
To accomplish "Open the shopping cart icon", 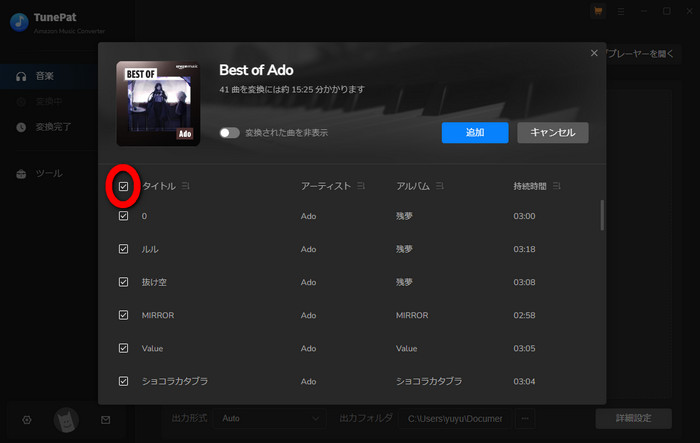I will (598, 11).
